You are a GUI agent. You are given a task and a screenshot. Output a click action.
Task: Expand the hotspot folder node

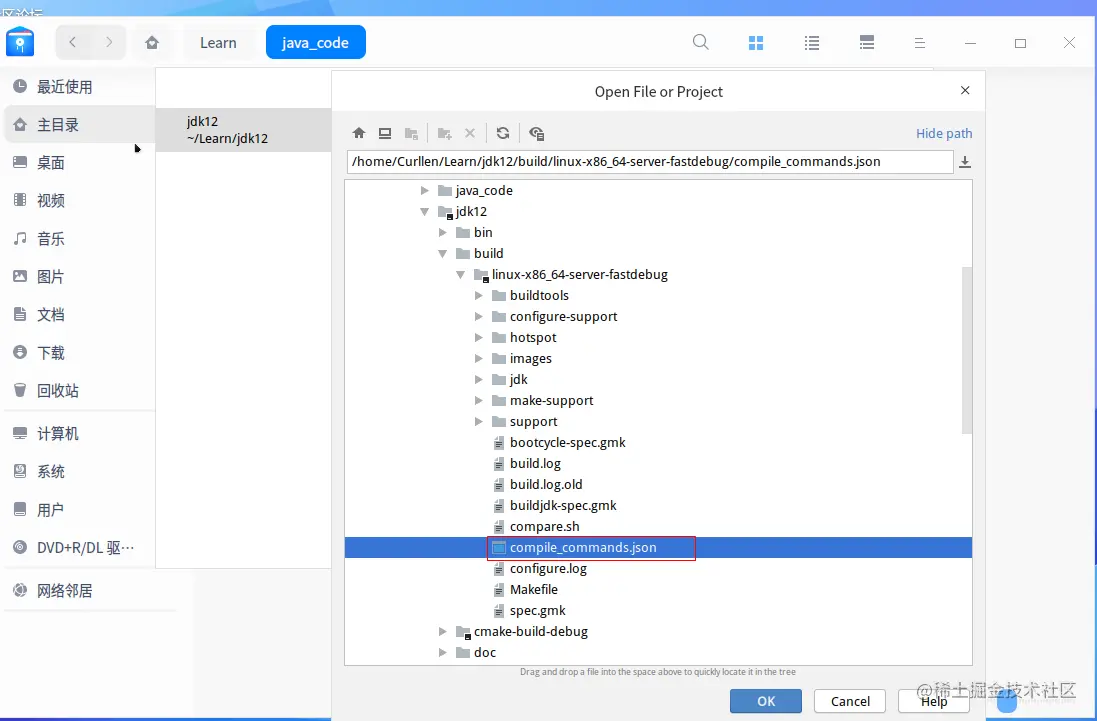[x=479, y=337]
